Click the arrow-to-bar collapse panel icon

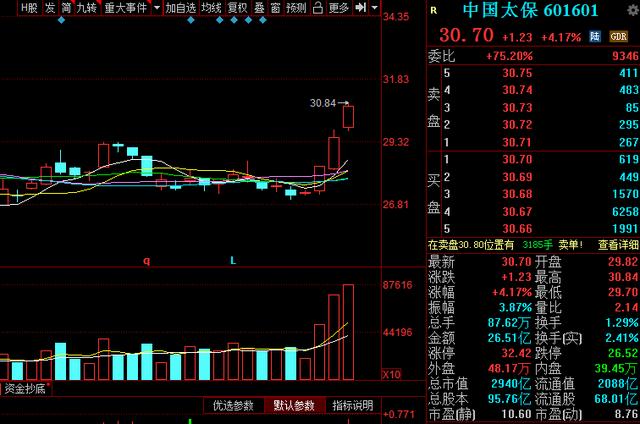pyautogui.click(x=360, y=7)
